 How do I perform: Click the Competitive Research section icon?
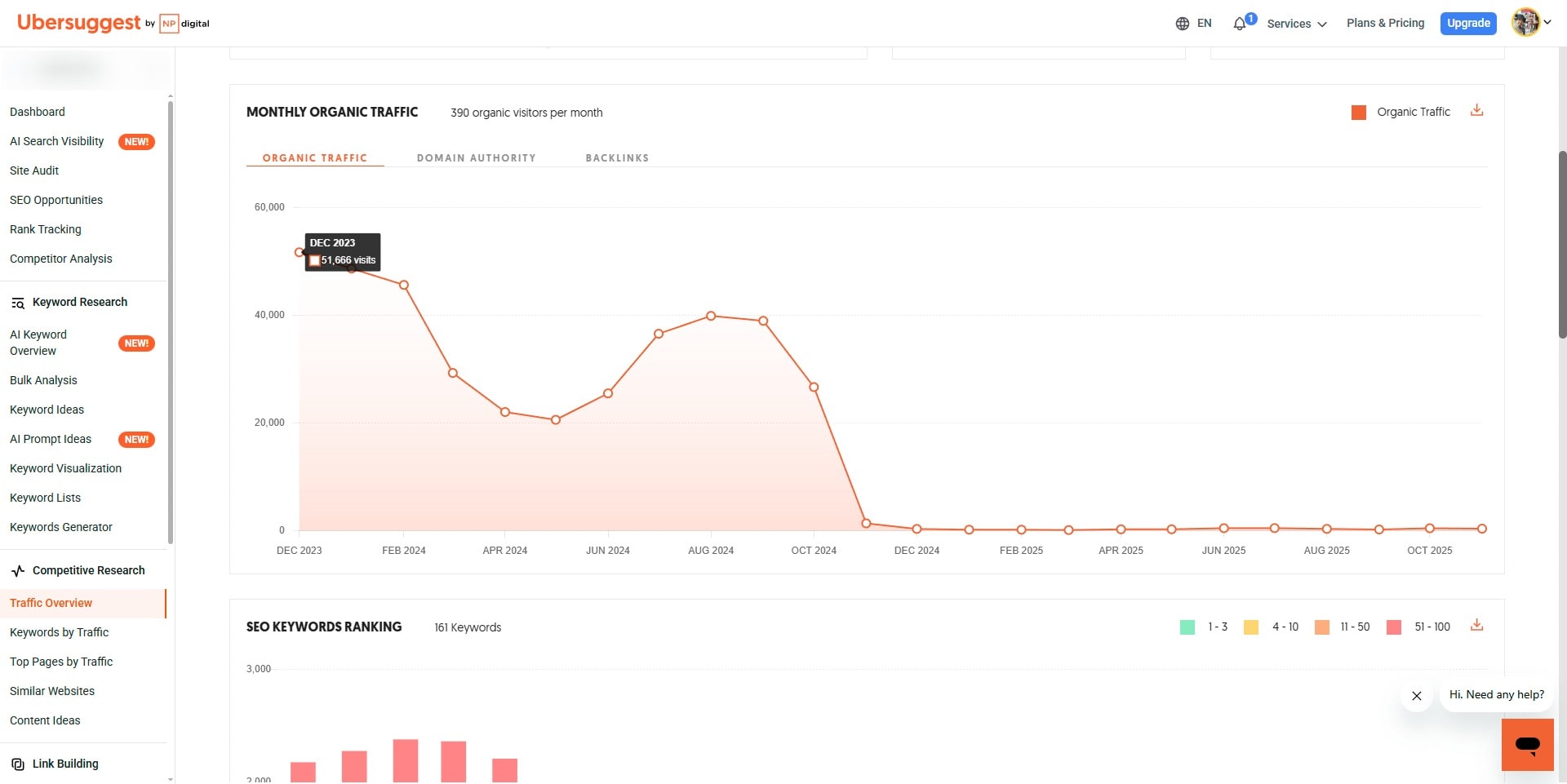18,570
